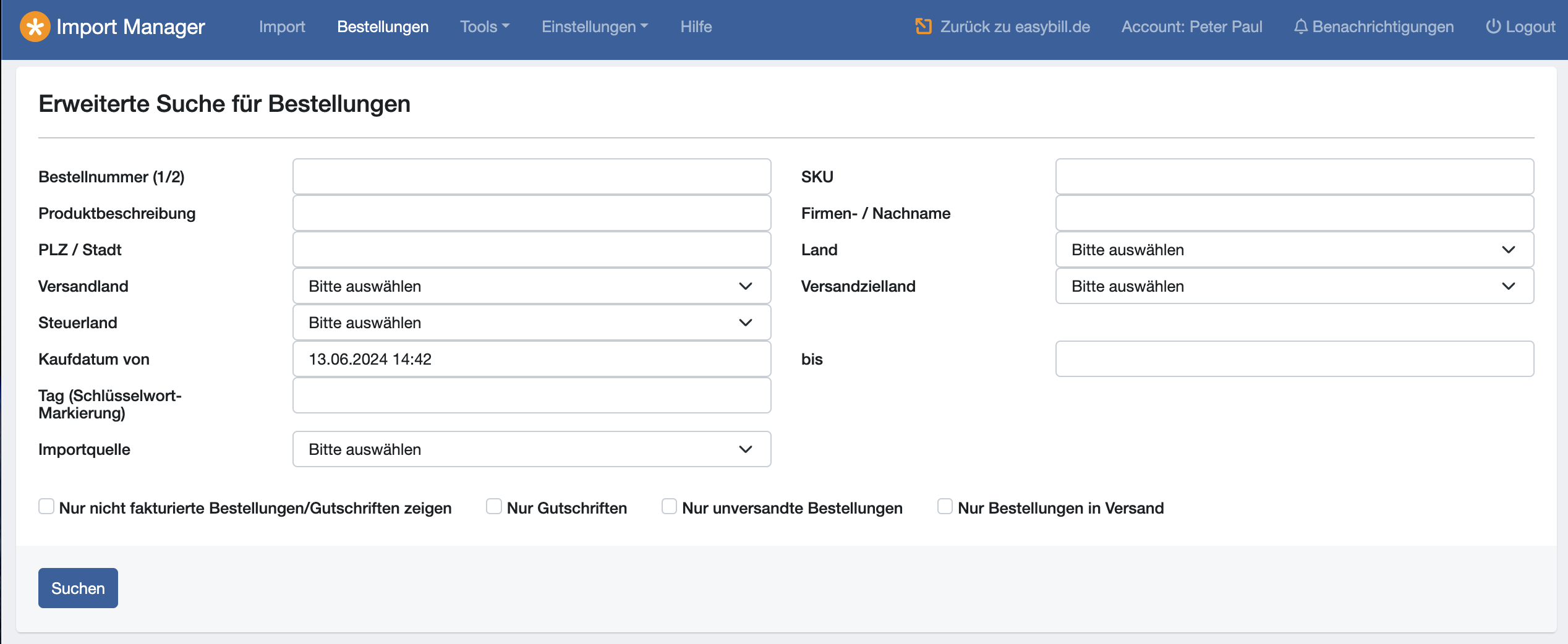Screen dimensions: 1568x644
Task: Click the Kaufdatum von label
Action: [94, 359]
